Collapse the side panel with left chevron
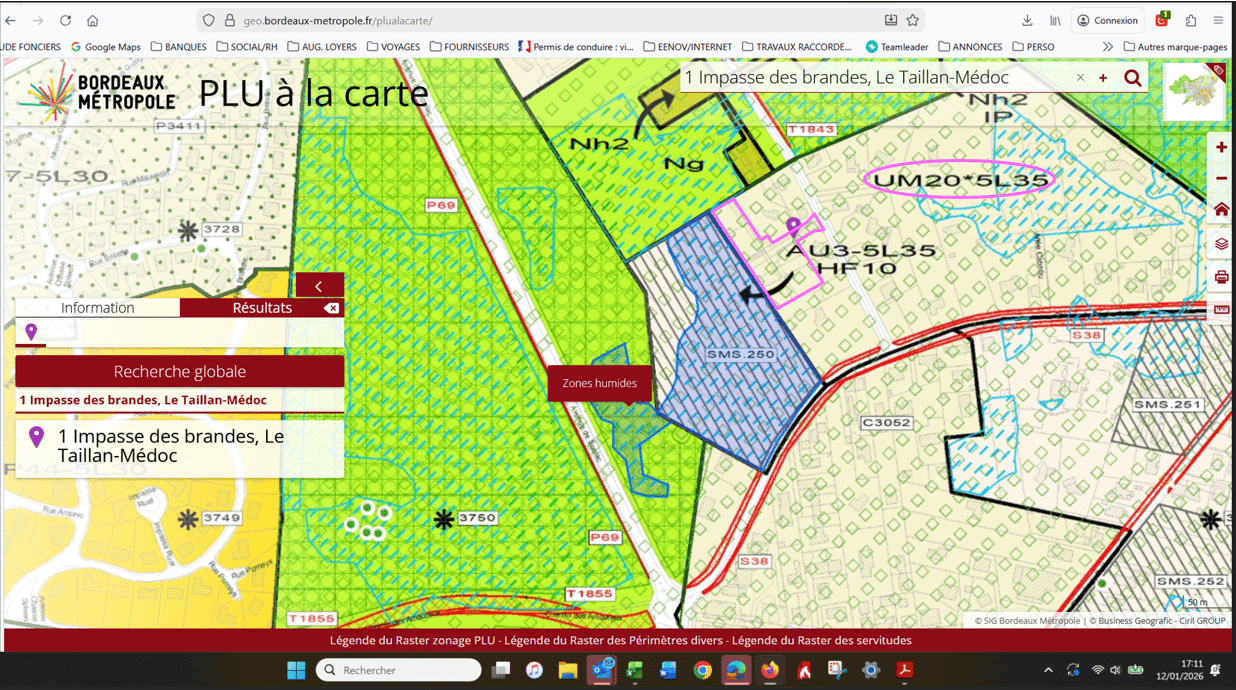This screenshot has height=690, width=1236. pyautogui.click(x=319, y=286)
